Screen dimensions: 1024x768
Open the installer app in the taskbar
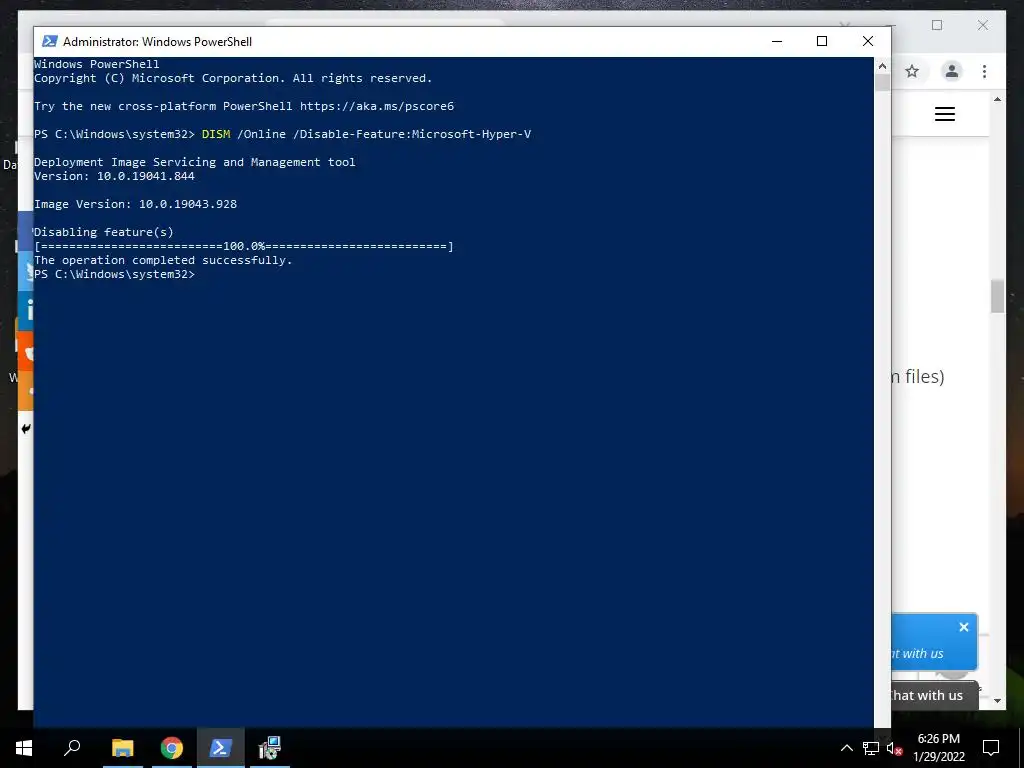[269, 748]
